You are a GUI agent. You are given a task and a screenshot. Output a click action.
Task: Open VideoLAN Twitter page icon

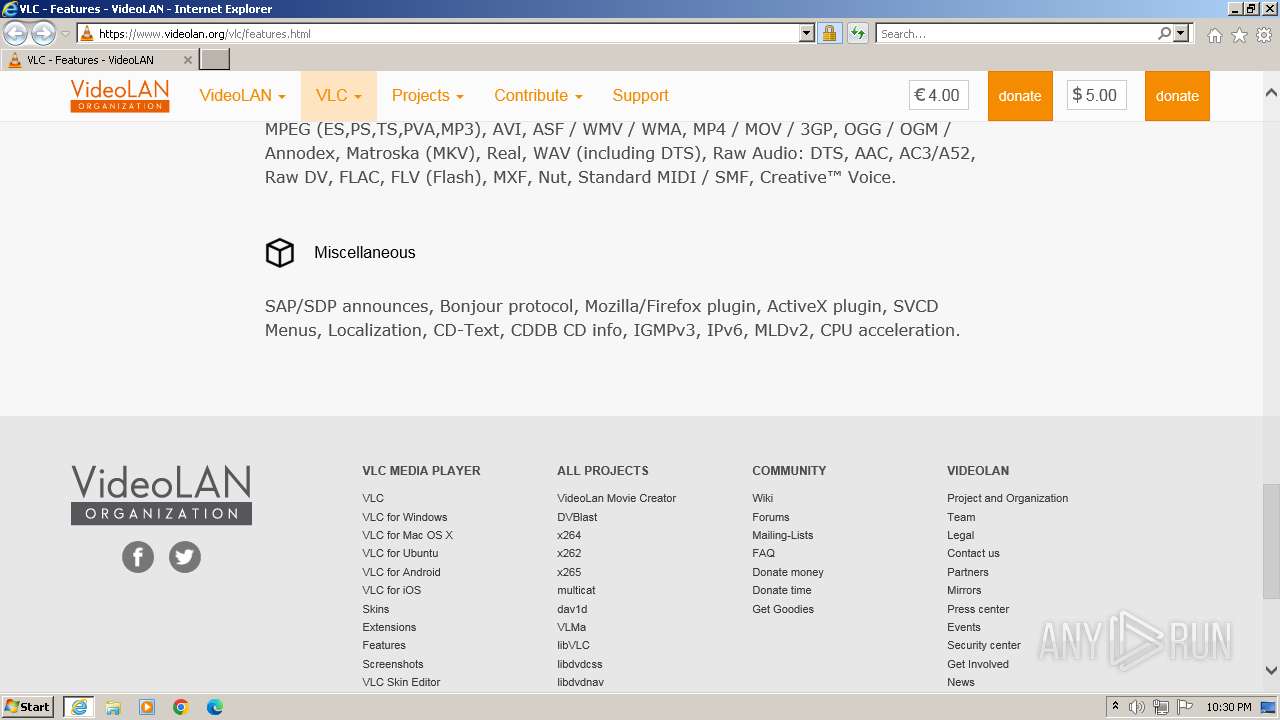click(x=185, y=557)
